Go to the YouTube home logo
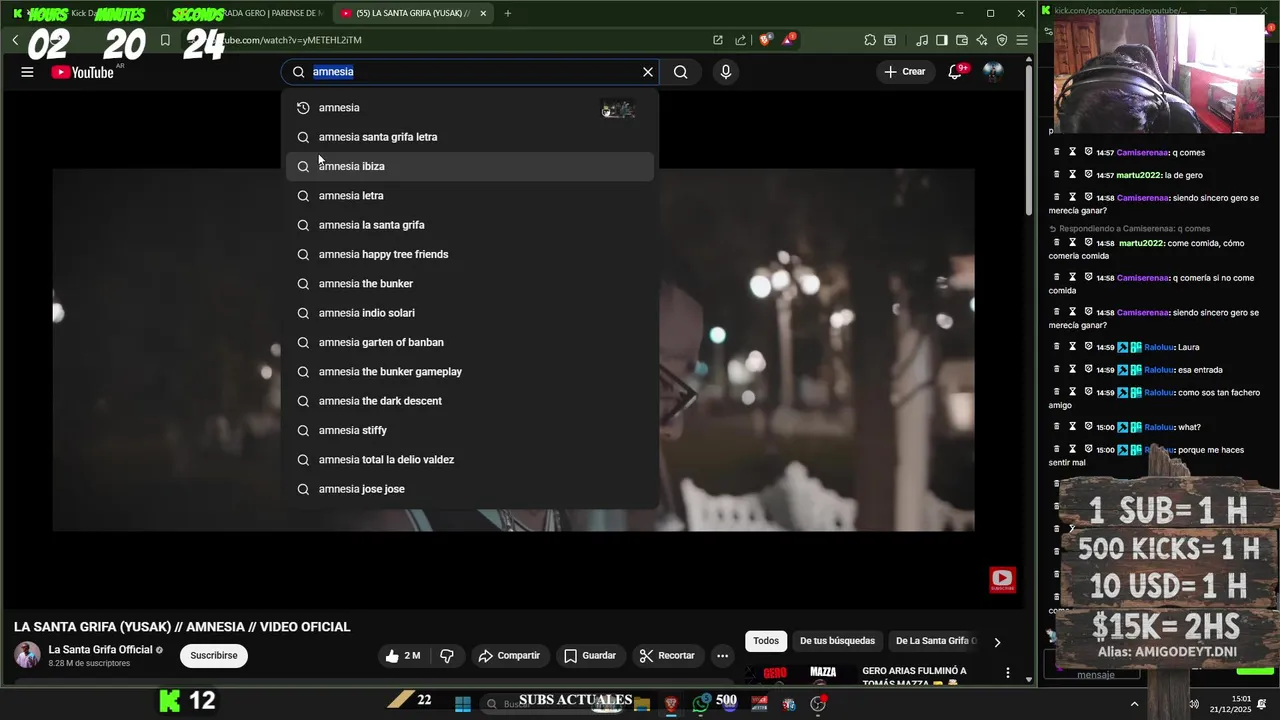The width and height of the screenshot is (1280, 720). 83,72
